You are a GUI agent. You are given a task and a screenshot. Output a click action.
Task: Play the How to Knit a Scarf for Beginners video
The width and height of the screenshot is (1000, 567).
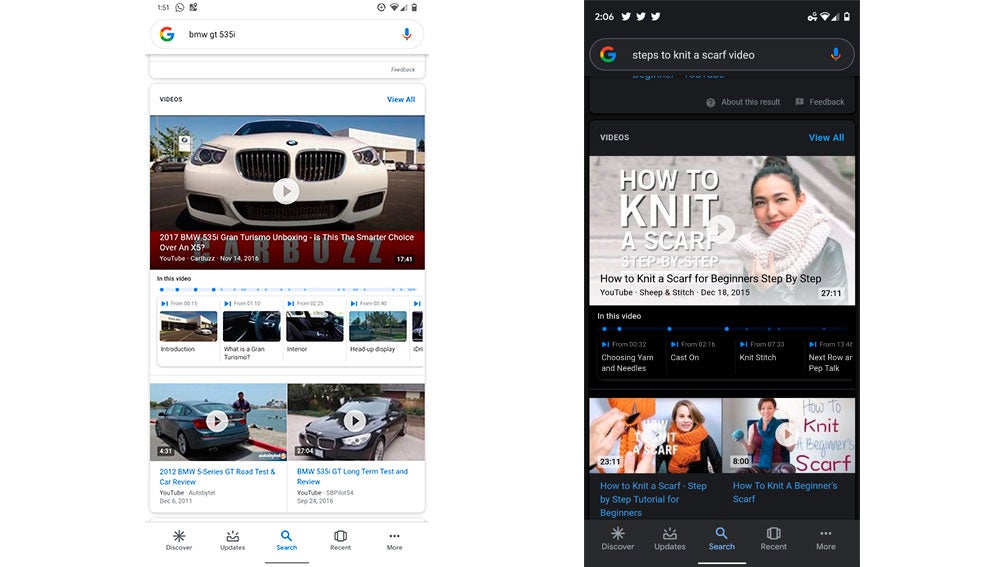(x=722, y=229)
